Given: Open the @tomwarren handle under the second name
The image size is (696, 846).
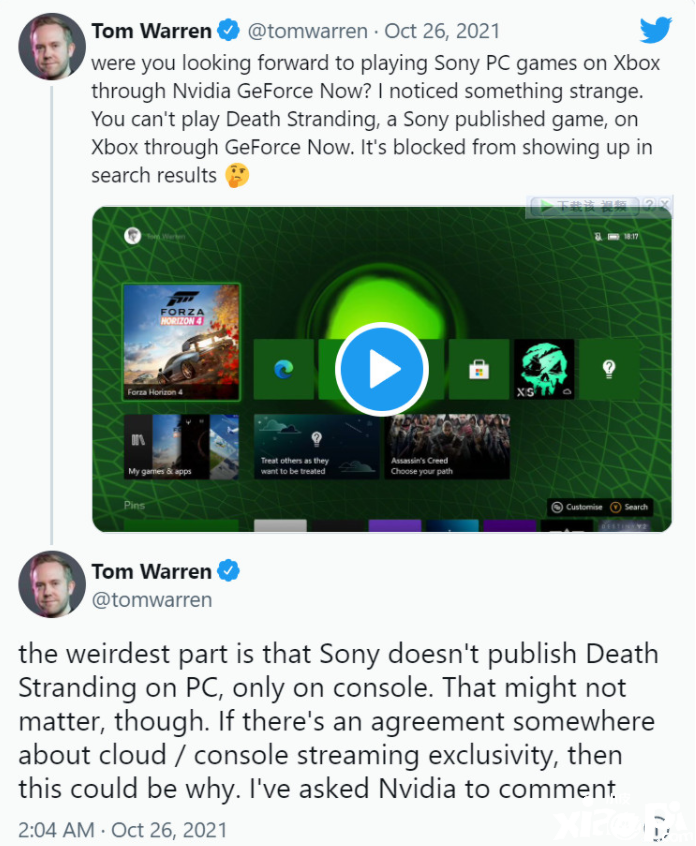Looking at the screenshot, I should point(152,600).
